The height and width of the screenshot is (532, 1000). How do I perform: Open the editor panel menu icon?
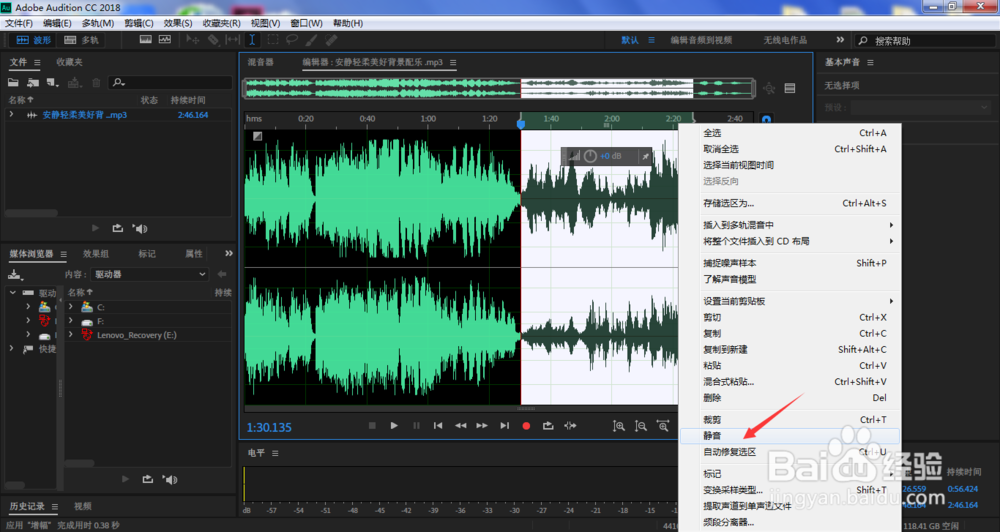click(453, 63)
